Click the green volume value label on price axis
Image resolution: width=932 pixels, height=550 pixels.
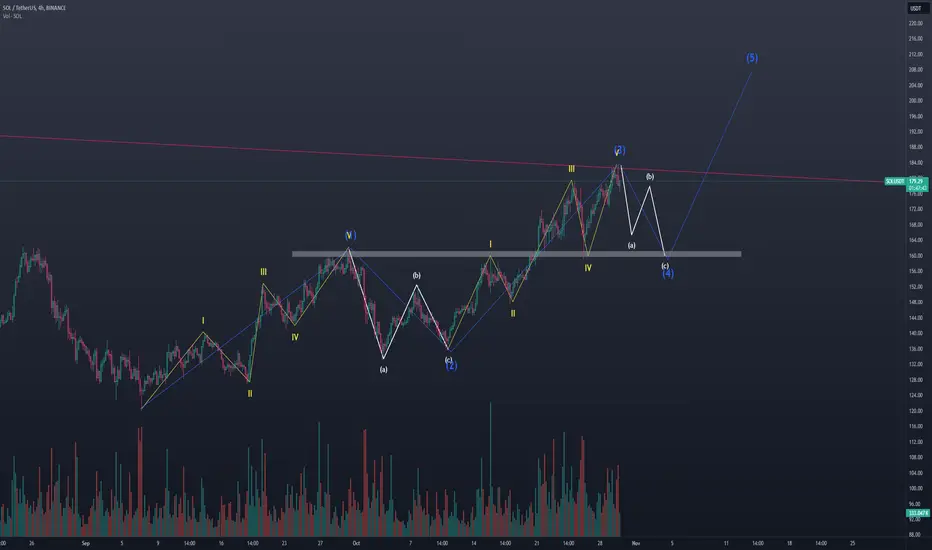tap(917, 513)
